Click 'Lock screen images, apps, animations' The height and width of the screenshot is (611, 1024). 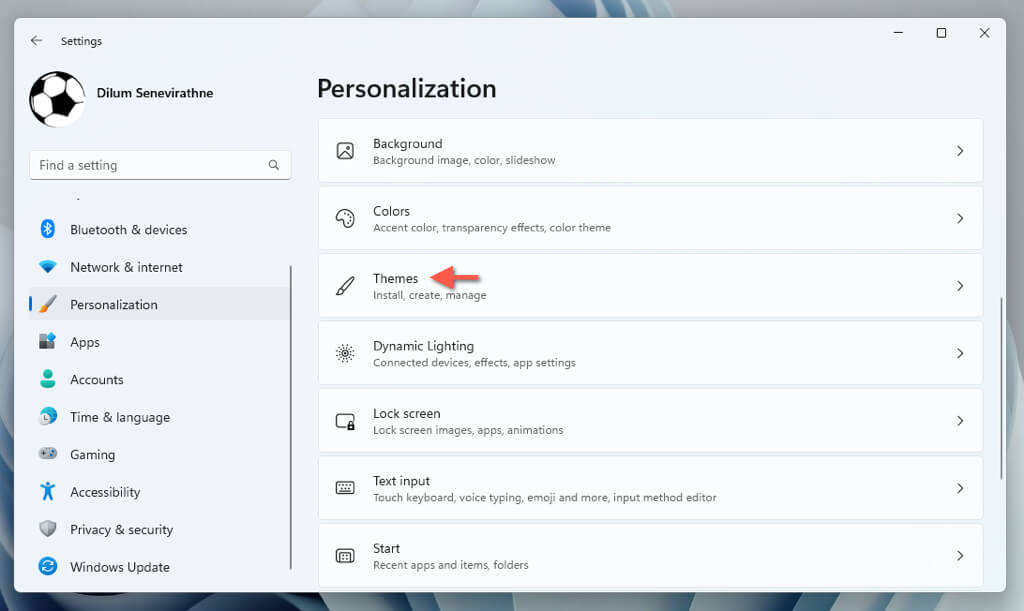coord(468,430)
